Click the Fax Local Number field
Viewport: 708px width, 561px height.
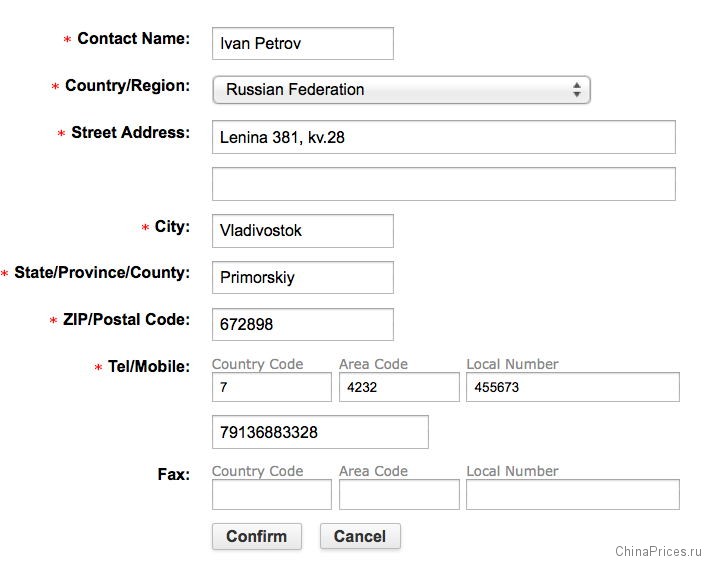pyautogui.click(x=572, y=494)
